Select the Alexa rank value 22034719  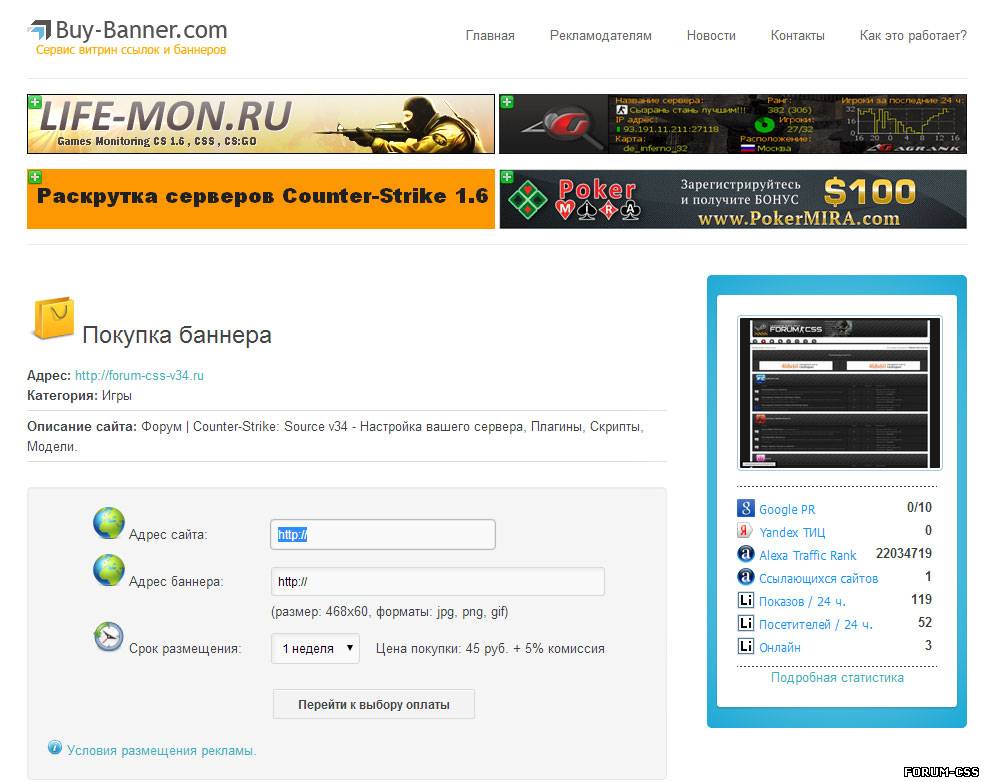point(904,553)
